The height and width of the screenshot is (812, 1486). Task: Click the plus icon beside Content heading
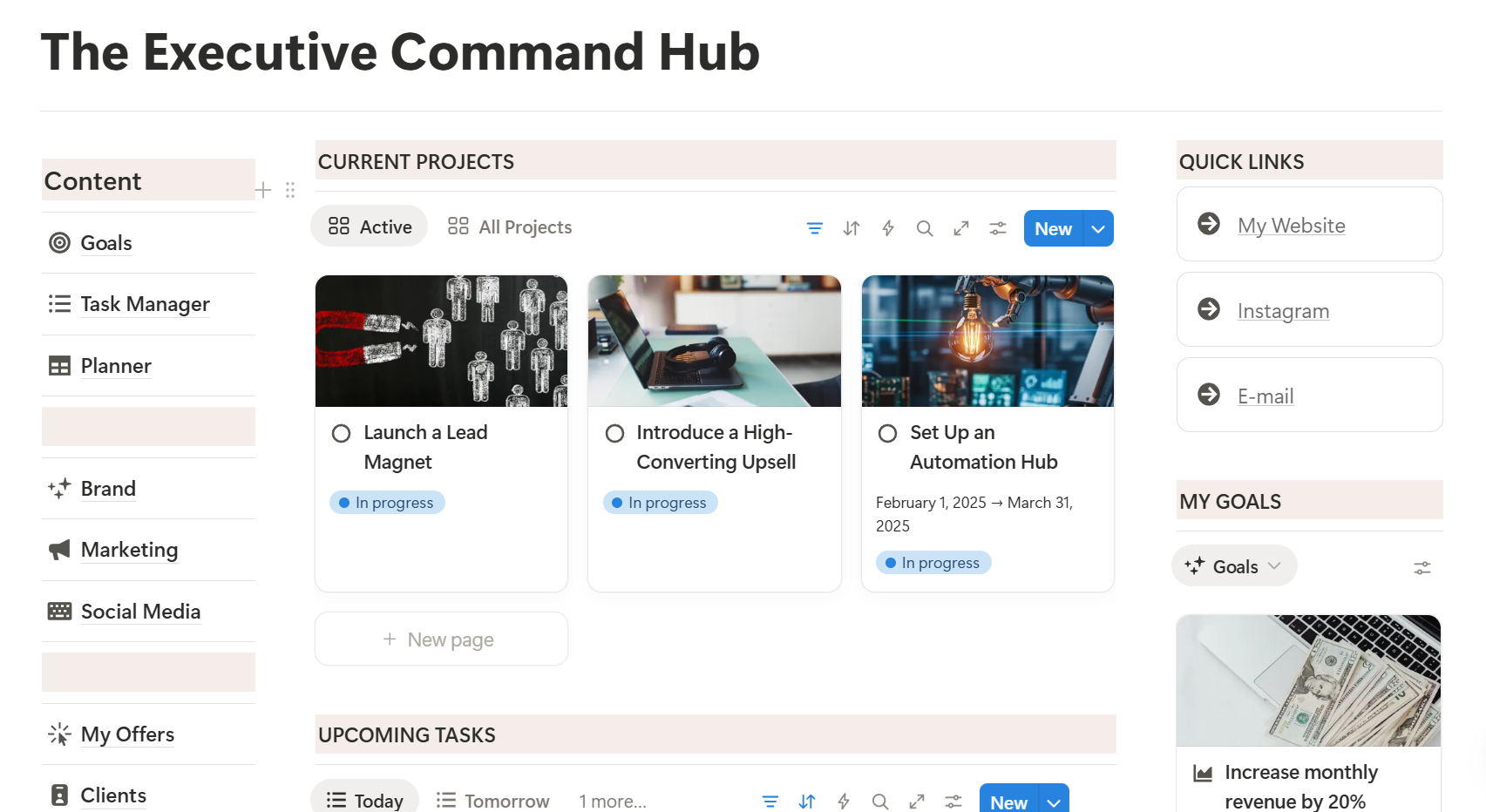[x=263, y=190]
